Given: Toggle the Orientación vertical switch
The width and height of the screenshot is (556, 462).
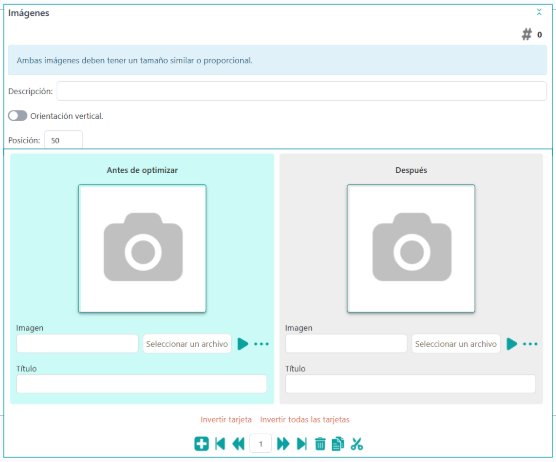Looking at the screenshot, I should [x=18, y=116].
